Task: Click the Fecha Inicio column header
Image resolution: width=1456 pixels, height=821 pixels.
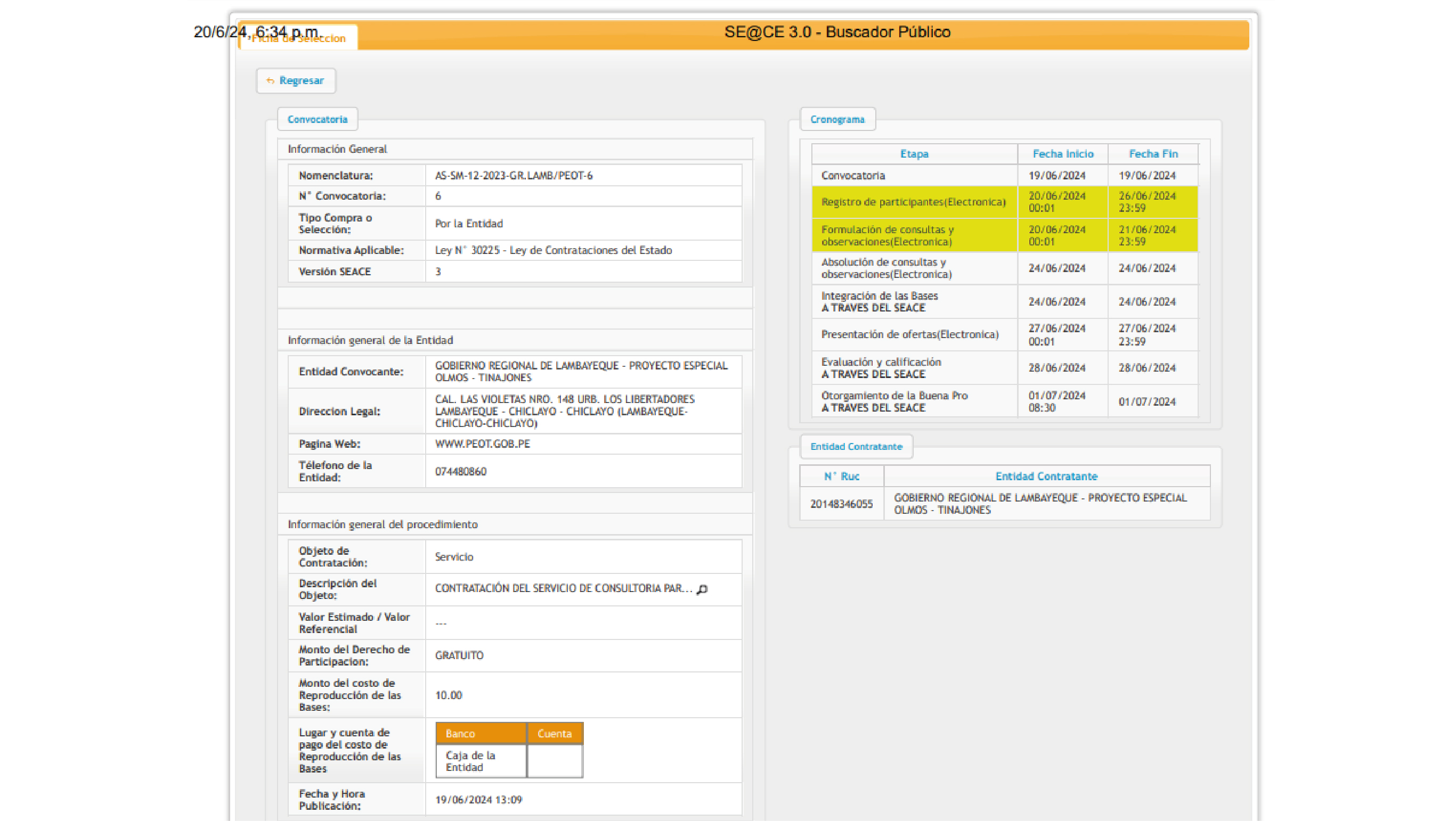Action: [x=1063, y=154]
